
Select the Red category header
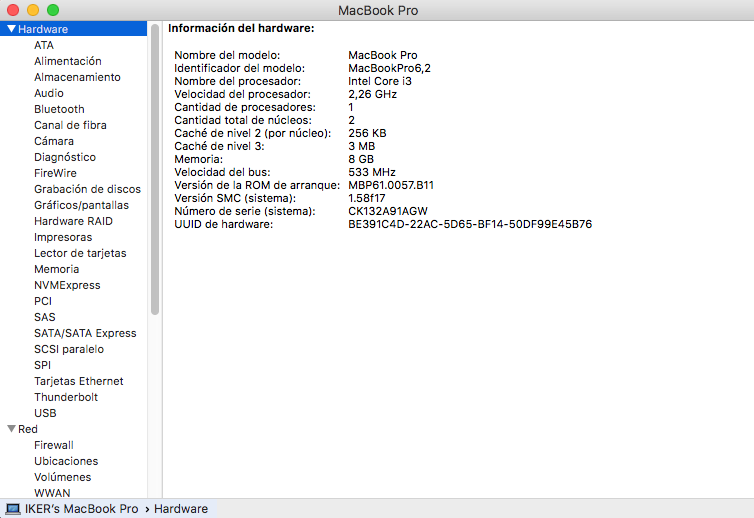click(x=28, y=429)
